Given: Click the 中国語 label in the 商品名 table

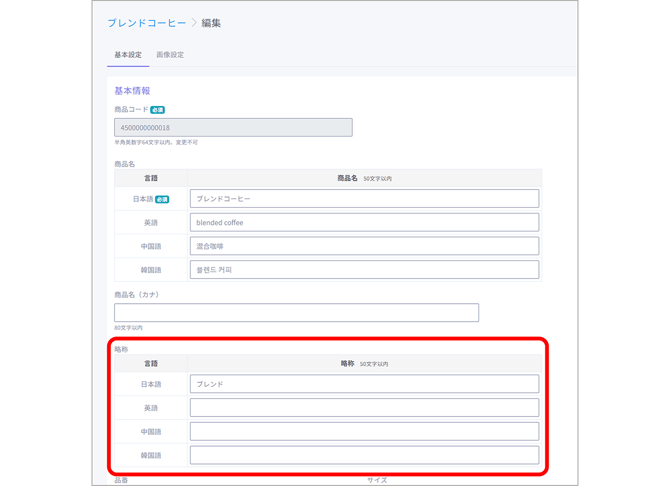Looking at the screenshot, I should (151, 246).
